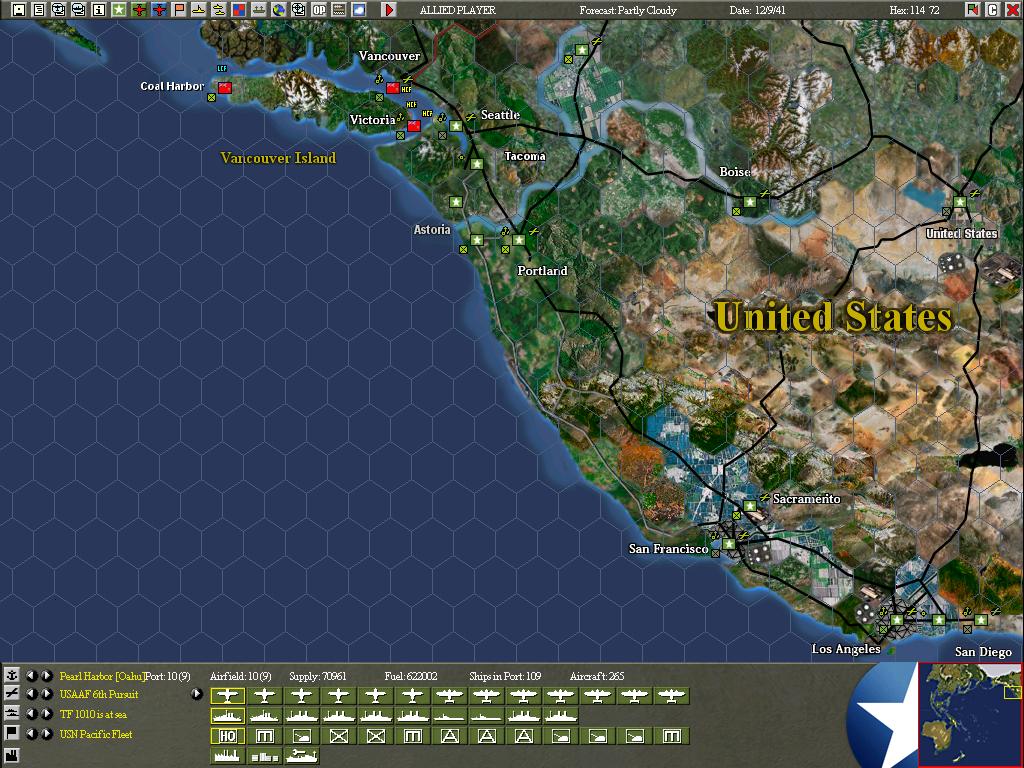Click red plane on green background icon
This screenshot has height=768, width=1024.
coord(138,10)
